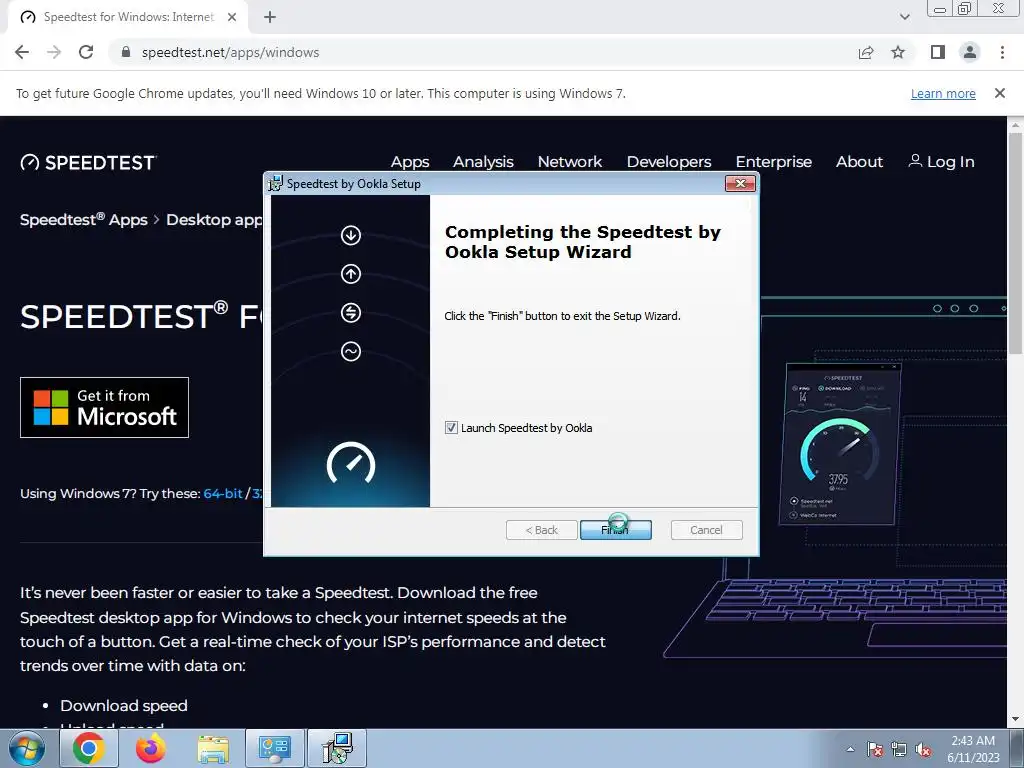Open Windows Explorer from the taskbar

click(213, 748)
